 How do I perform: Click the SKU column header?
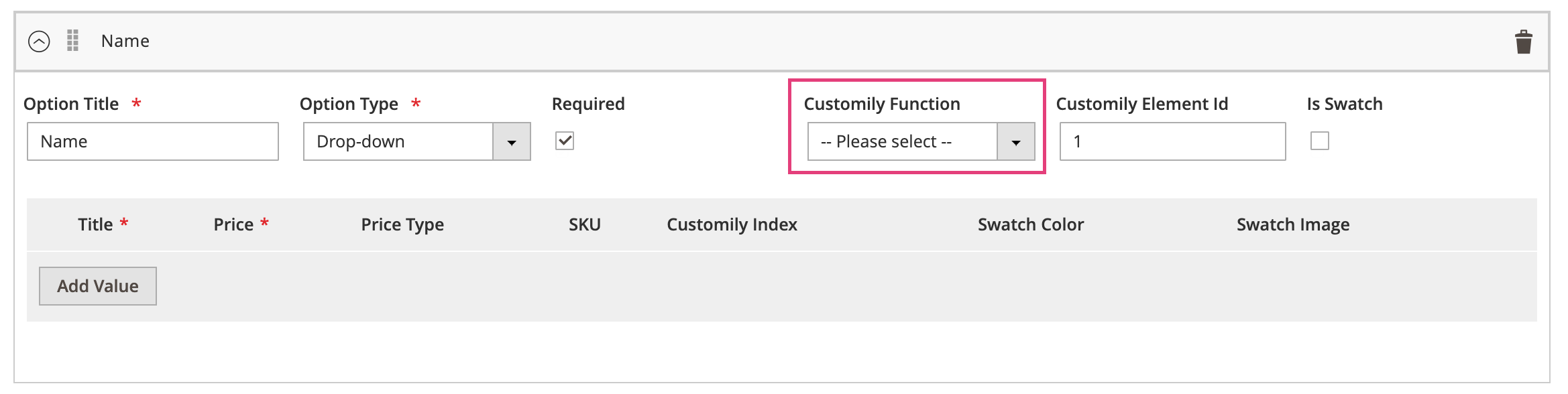pyautogui.click(x=585, y=224)
